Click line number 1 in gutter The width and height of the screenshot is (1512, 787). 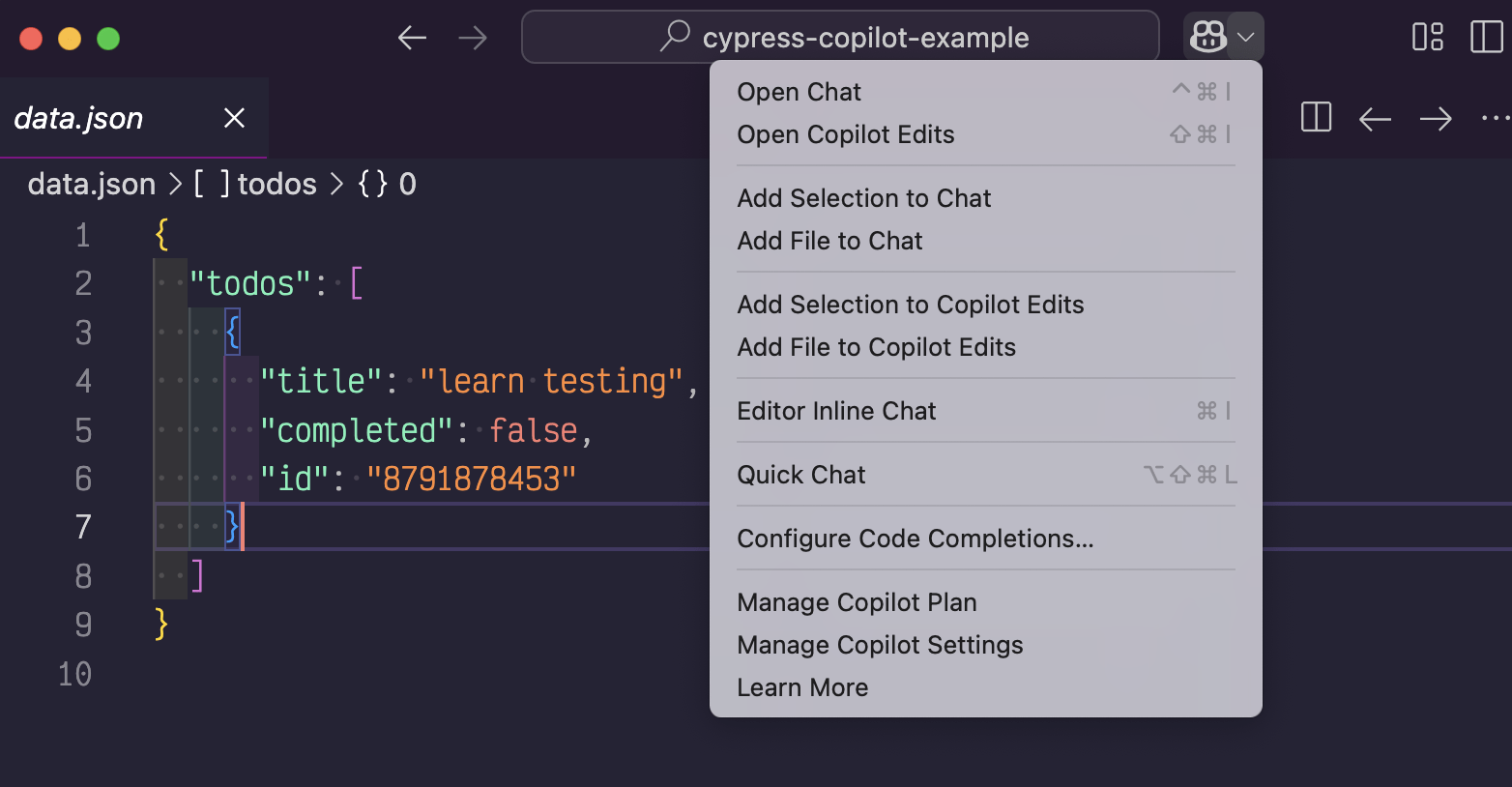(x=83, y=235)
